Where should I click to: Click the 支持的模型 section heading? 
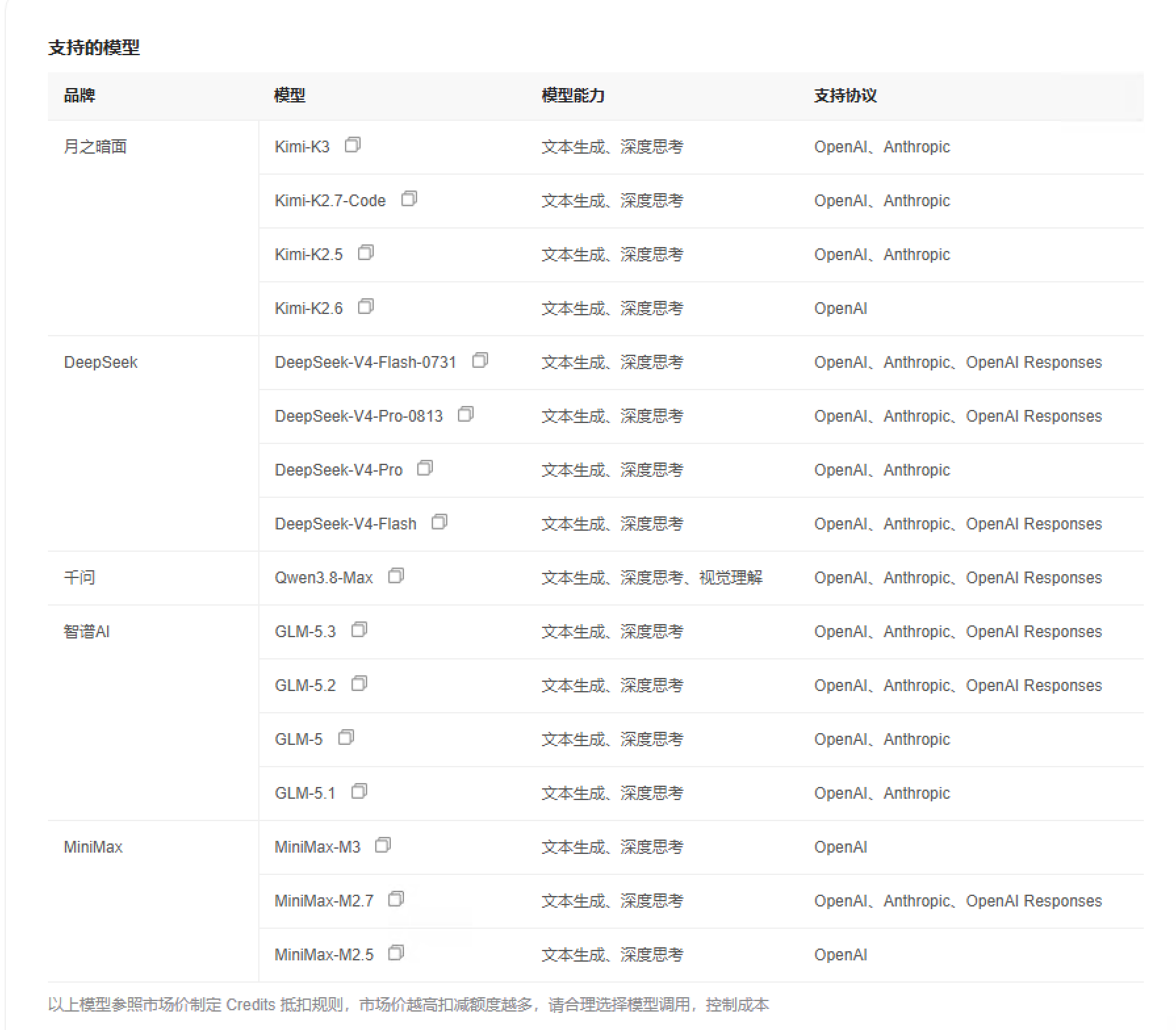(94, 47)
